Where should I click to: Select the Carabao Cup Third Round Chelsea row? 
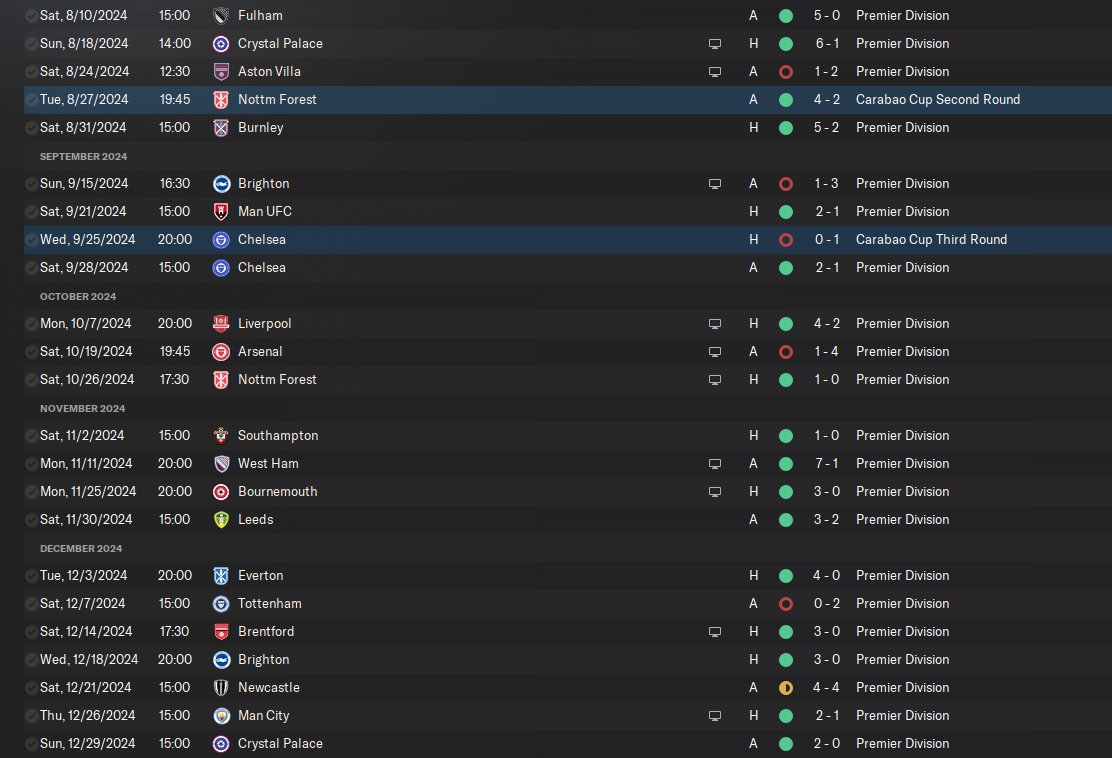point(567,240)
